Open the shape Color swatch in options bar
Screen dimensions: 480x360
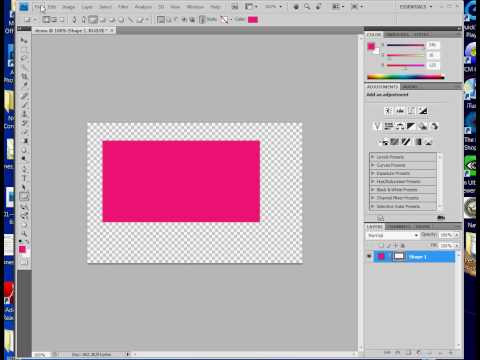(253, 20)
